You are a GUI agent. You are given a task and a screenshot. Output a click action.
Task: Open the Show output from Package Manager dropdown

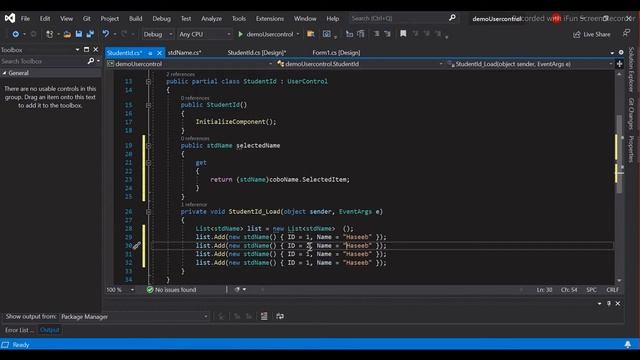pyautogui.click(x=135, y=317)
